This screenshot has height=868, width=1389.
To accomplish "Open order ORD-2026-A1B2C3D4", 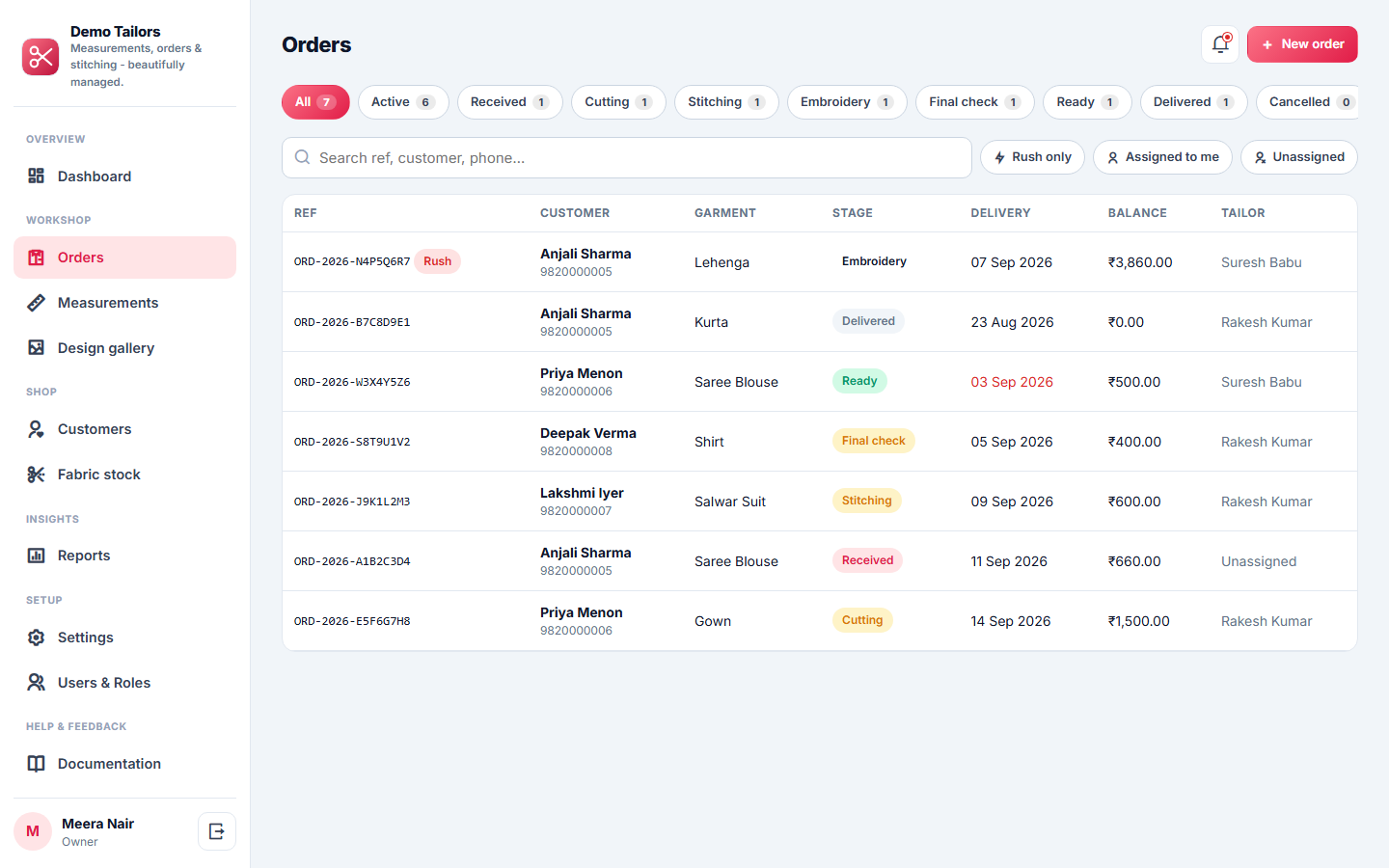I will click(352, 561).
